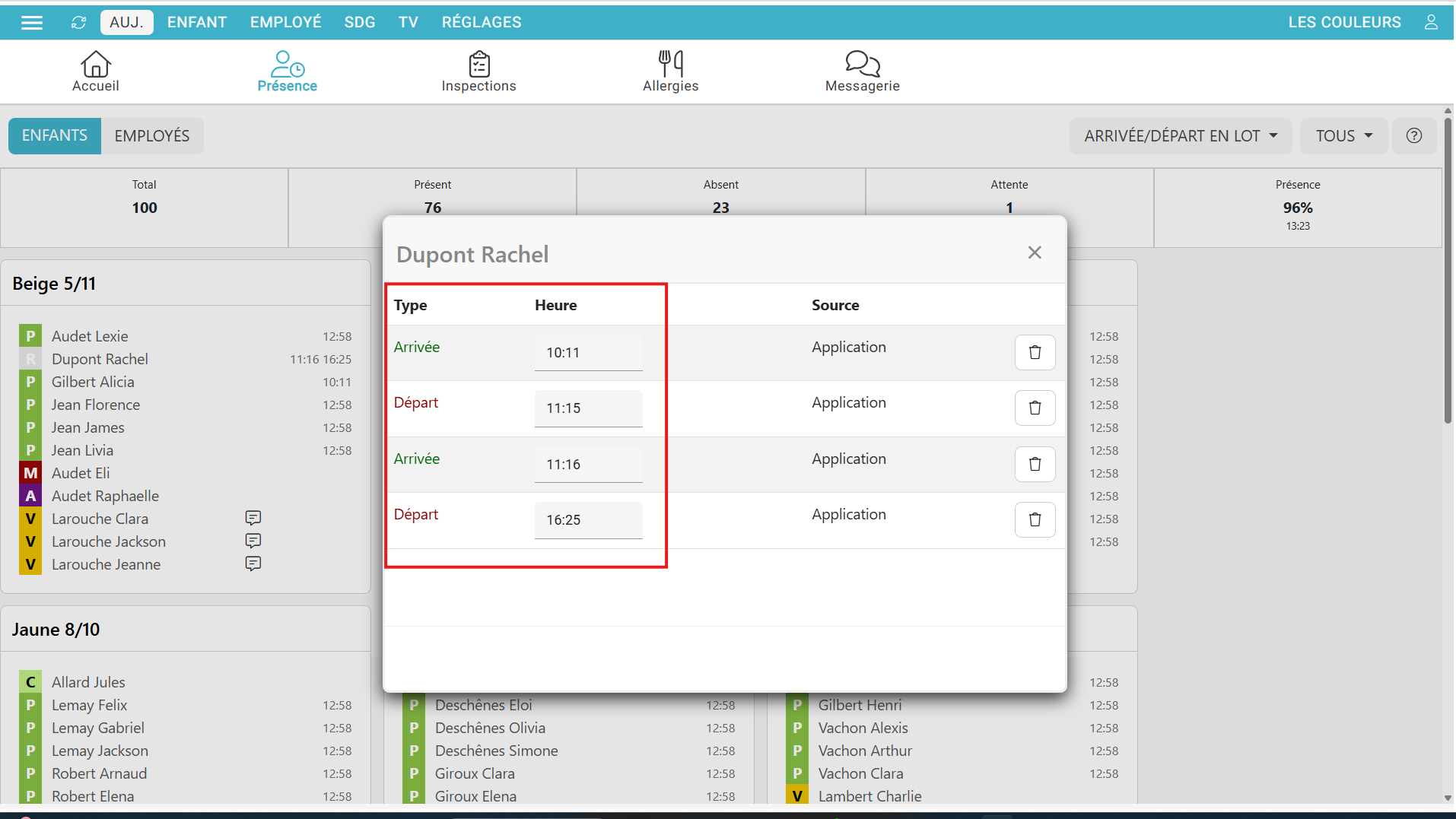This screenshot has width=1456, height=819.
Task: Open the EMPLOYÉ top menu
Action: [285, 22]
